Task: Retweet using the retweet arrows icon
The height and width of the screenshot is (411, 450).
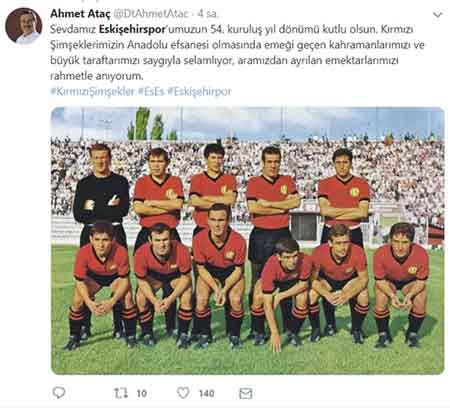Action: (121, 393)
